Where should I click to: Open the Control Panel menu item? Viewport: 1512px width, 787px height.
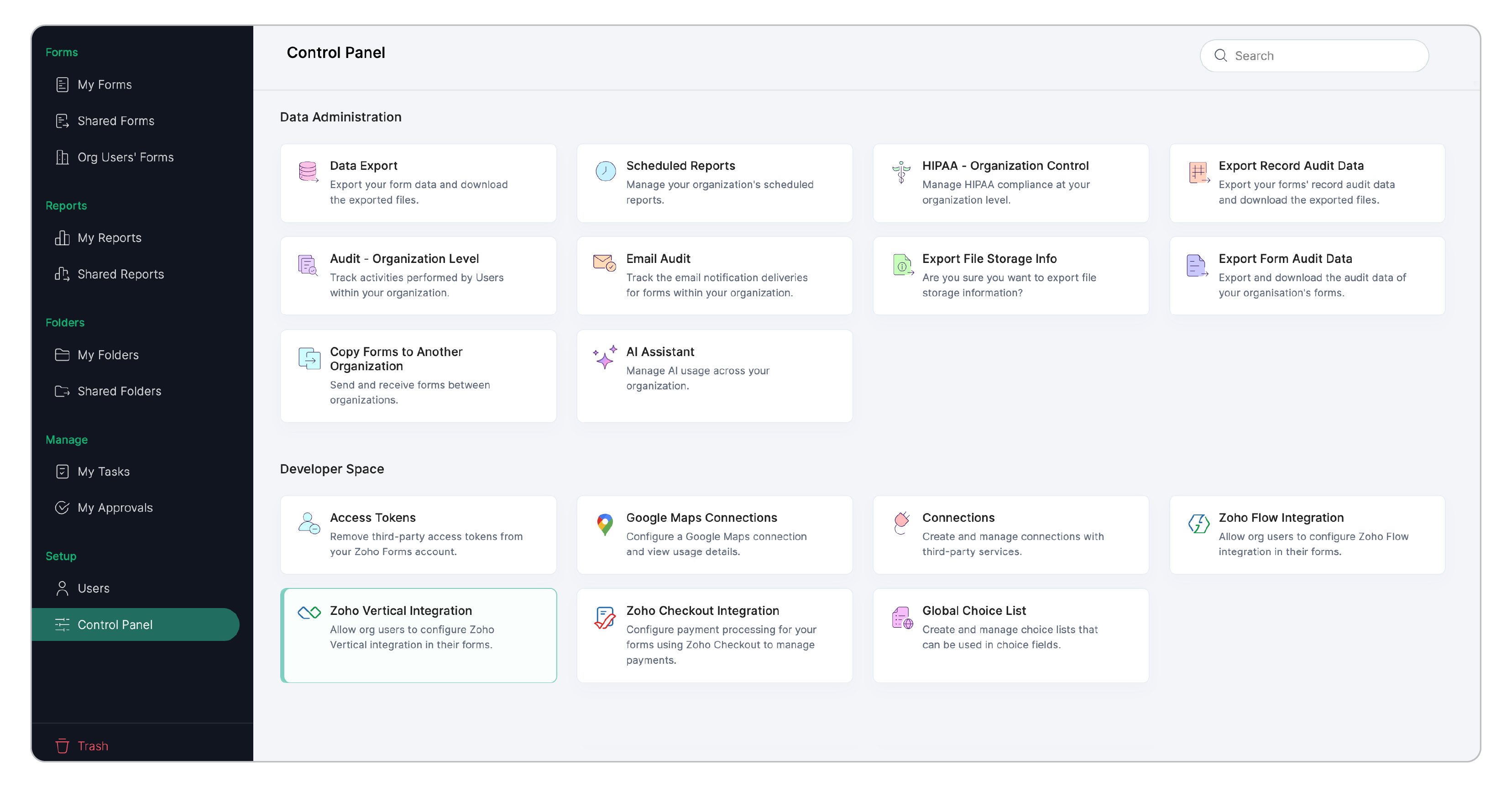click(x=115, y=624)
